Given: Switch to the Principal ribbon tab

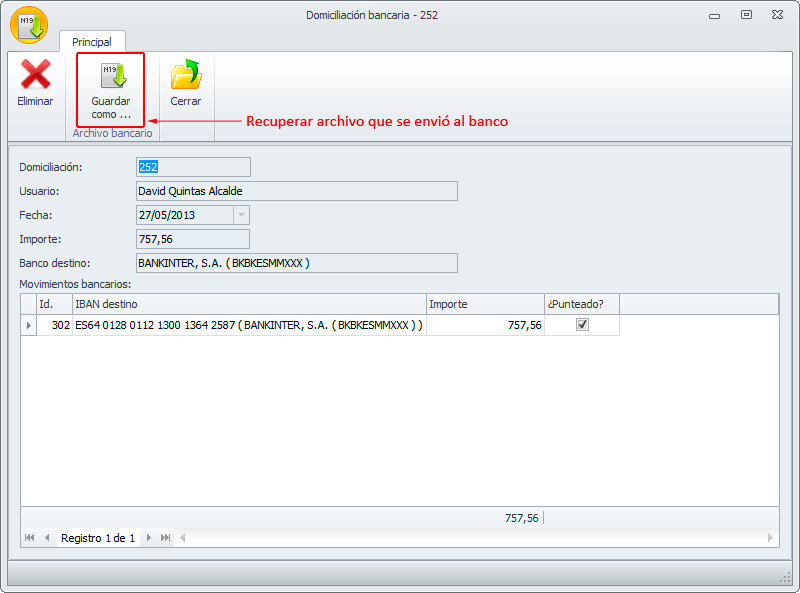Looking at the screenshot, I should pyautogui.click(x=92, y=42).
